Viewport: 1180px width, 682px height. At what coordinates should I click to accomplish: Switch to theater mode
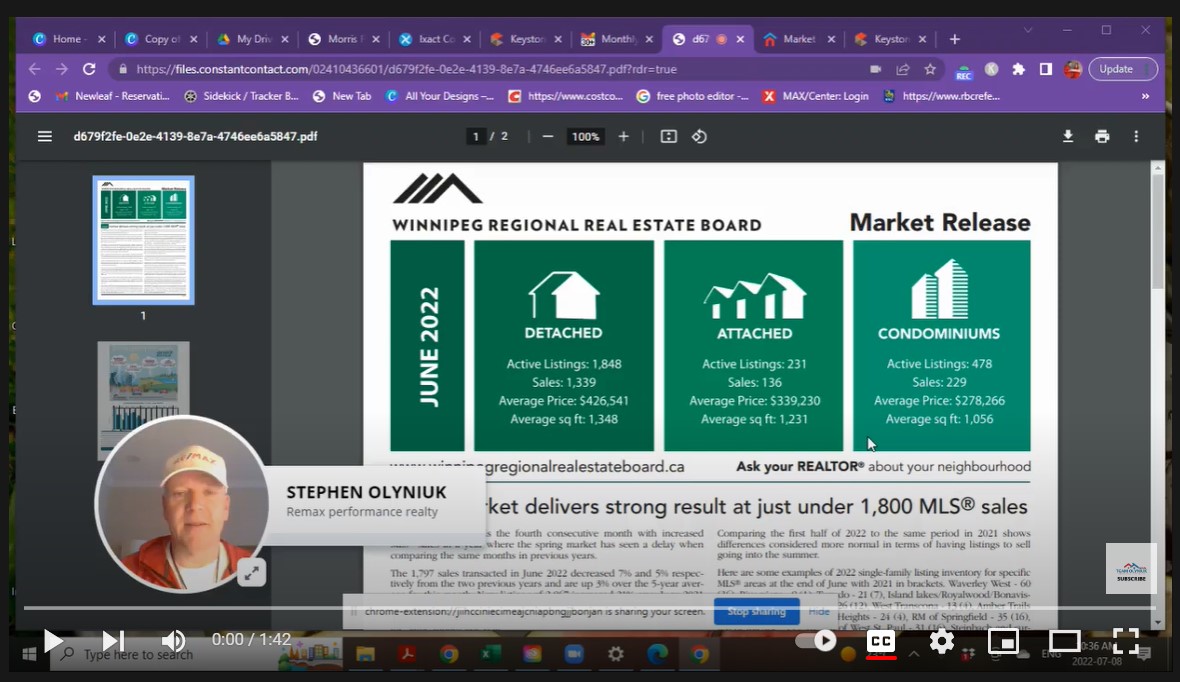tap(1064, 641)
